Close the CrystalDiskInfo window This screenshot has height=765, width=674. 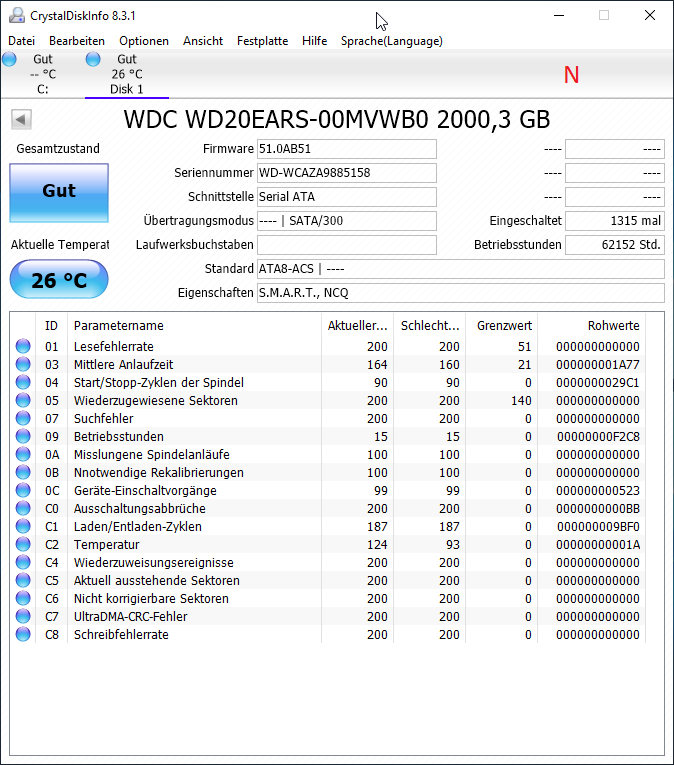tap(650, 16)
